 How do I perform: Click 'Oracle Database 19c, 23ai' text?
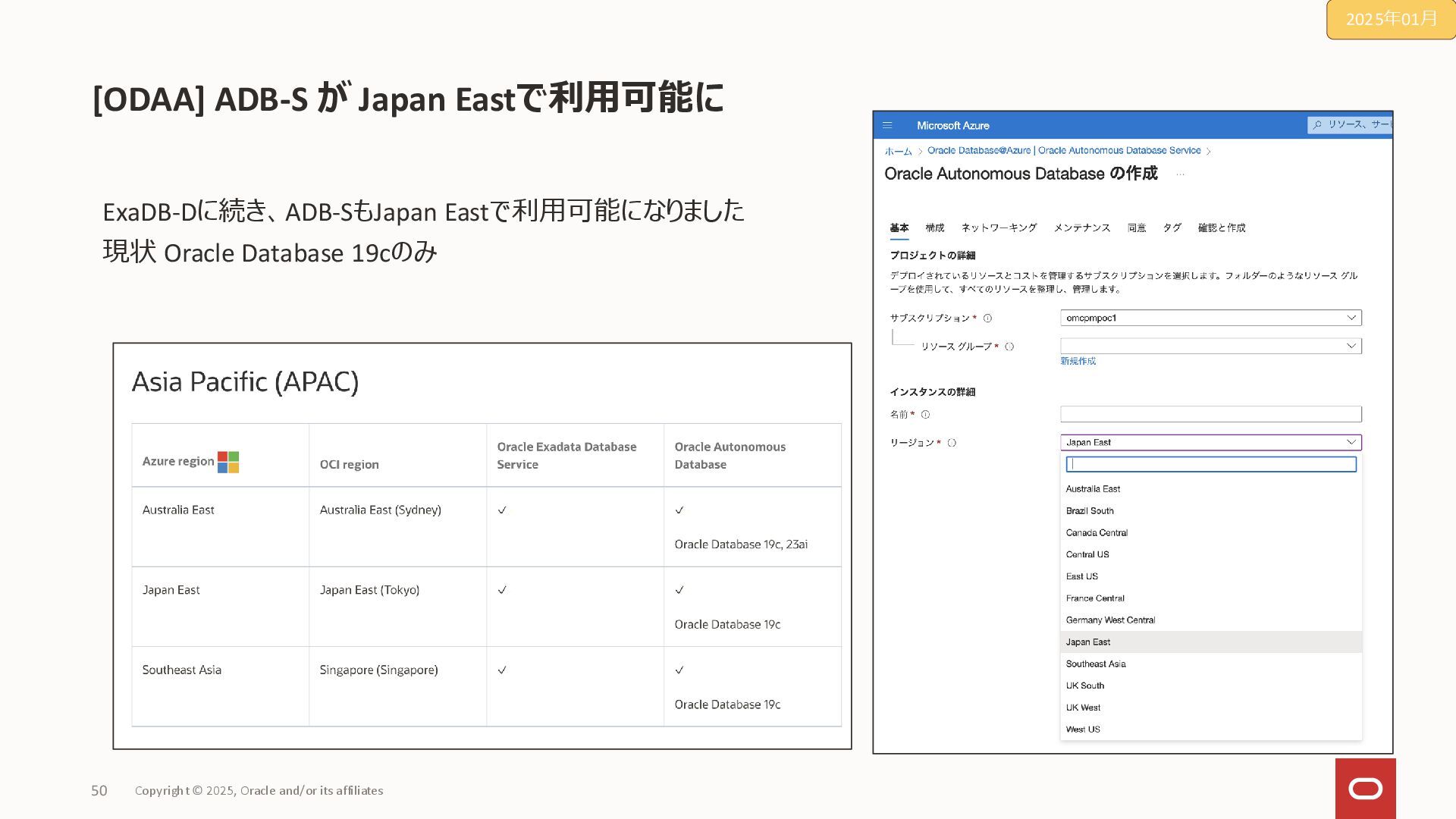pyautogui.click(x=741, y=544)
